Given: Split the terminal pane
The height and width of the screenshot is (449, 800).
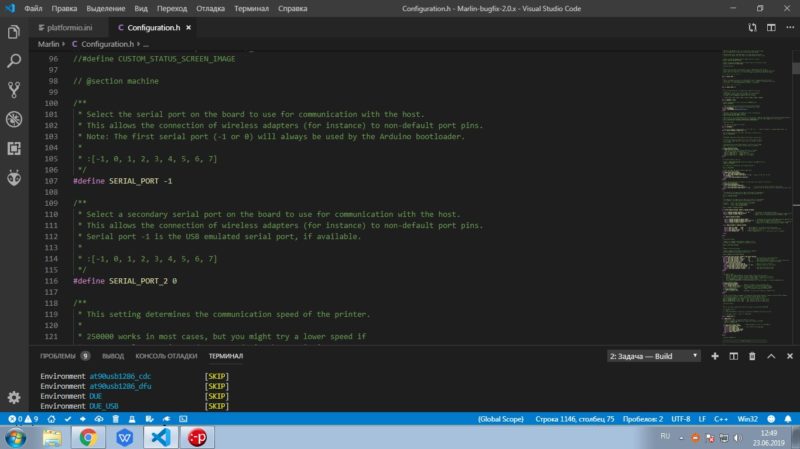Looking at the screenshot, I should tap(733, 356).
